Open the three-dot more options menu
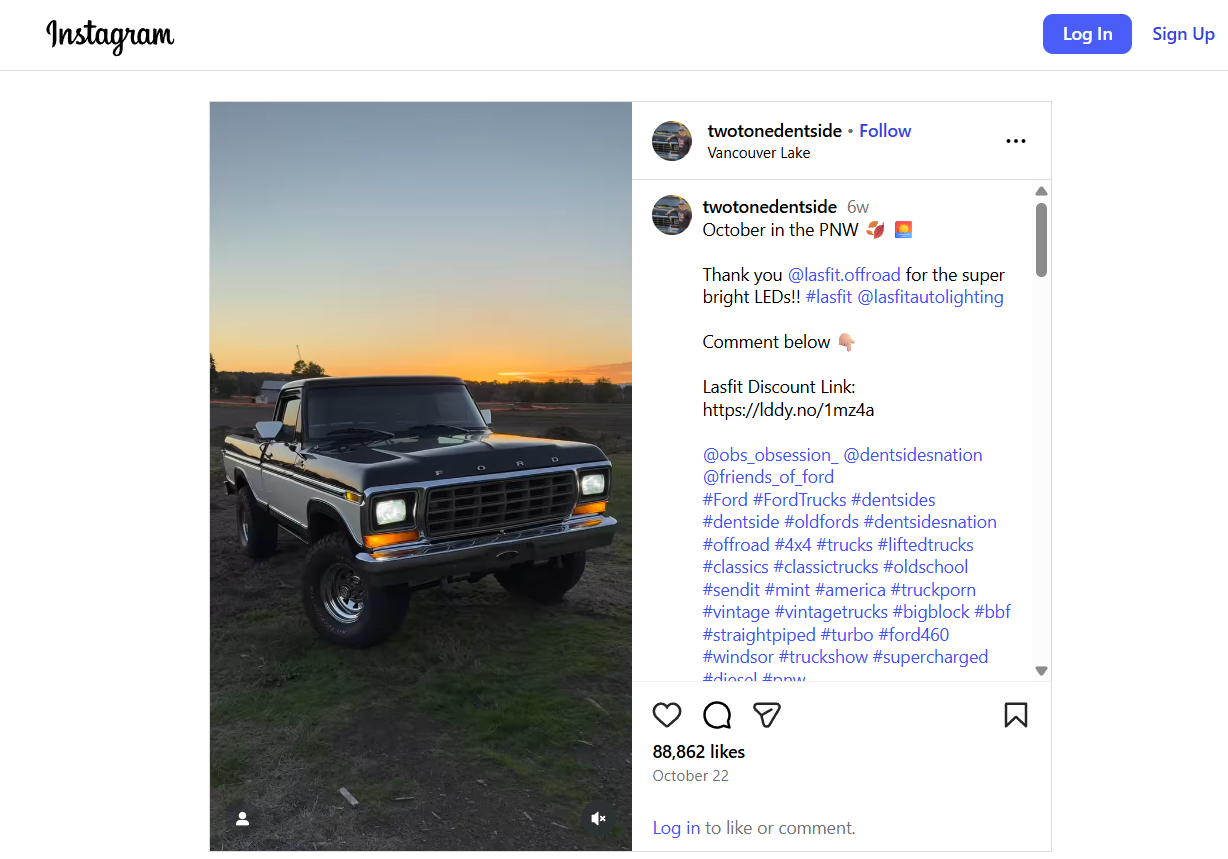Screen dimensions: 1228x859 1015,141
